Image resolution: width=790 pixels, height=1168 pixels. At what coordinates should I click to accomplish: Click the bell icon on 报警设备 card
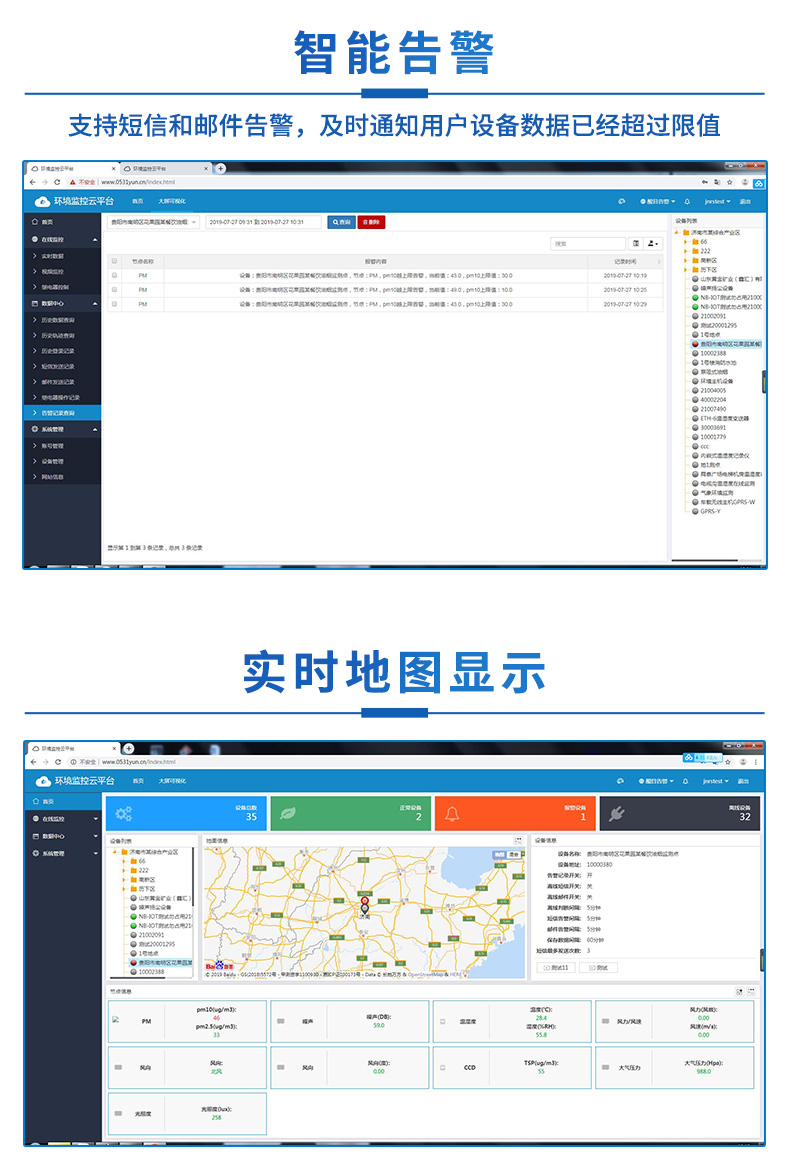click(x=452, y=813)
